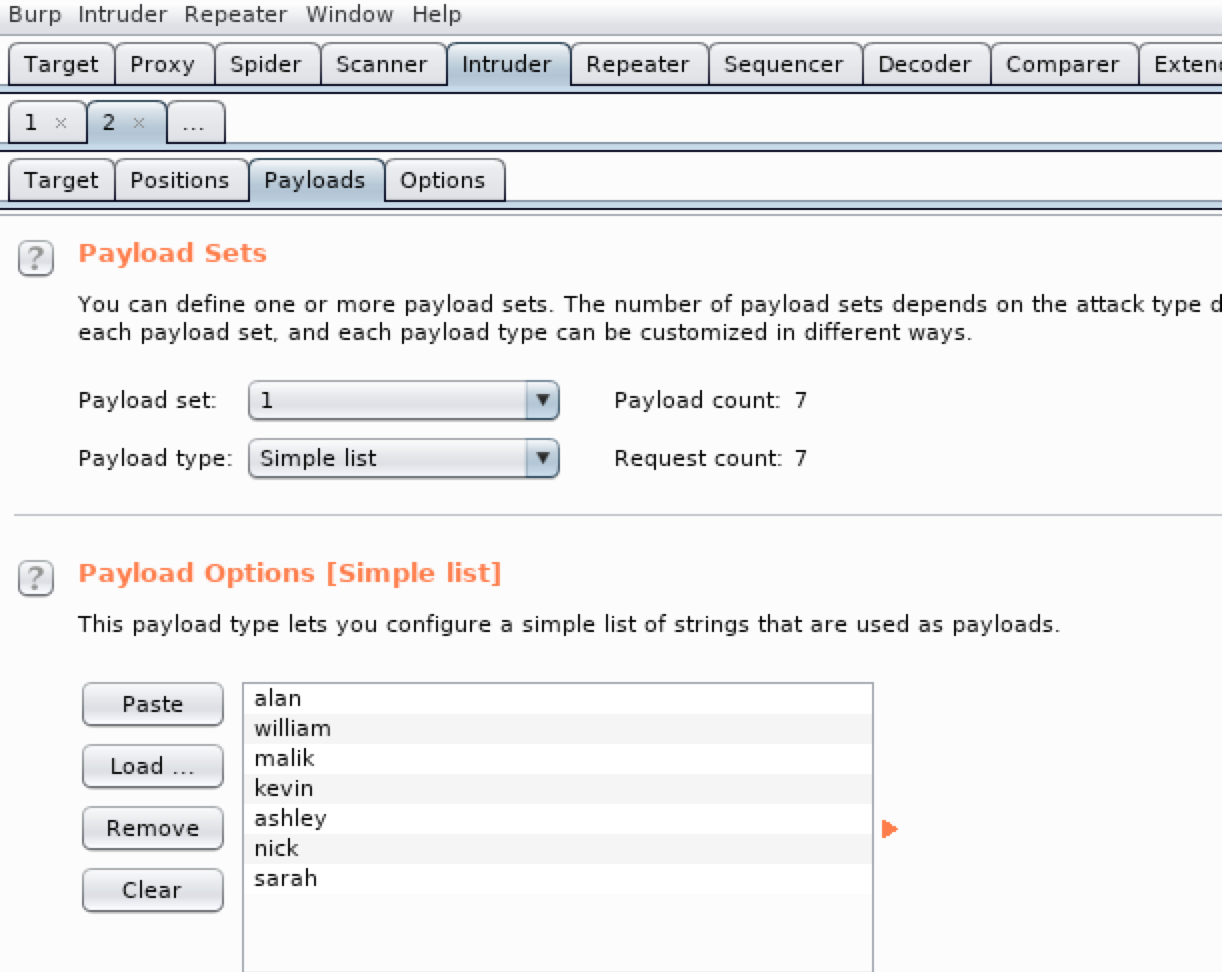Viewport: 1230px width, 972px height.
Task: Click the Payload count value 7
Action: click(801, 401)
